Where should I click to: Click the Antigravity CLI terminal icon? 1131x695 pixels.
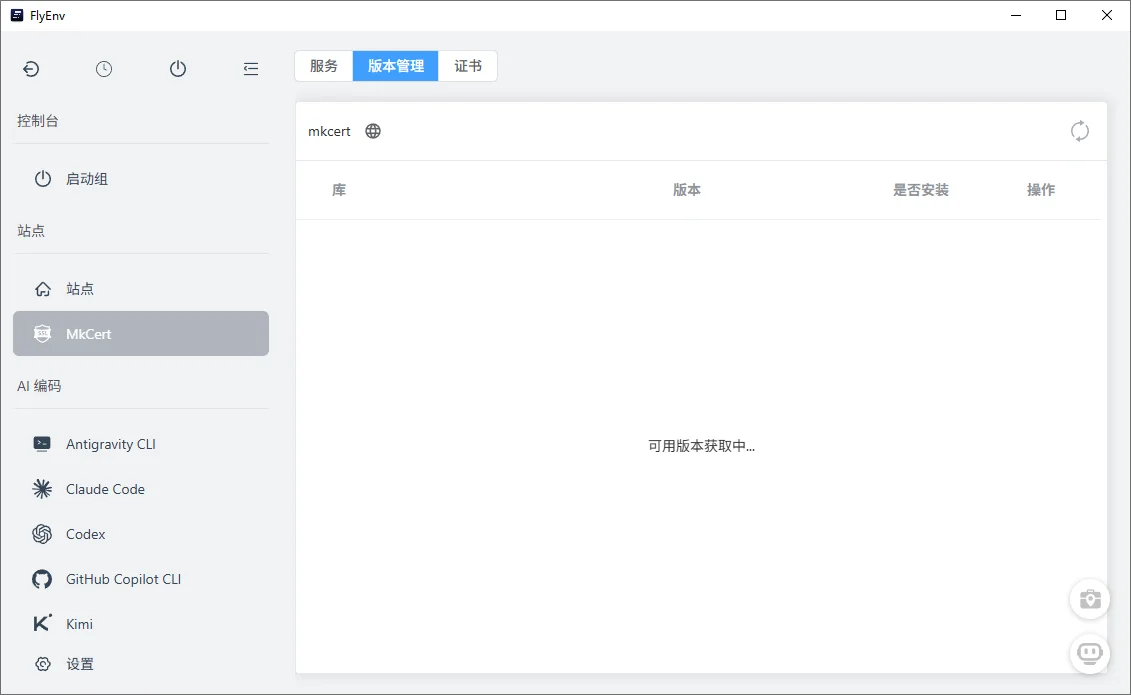point(43,444)
